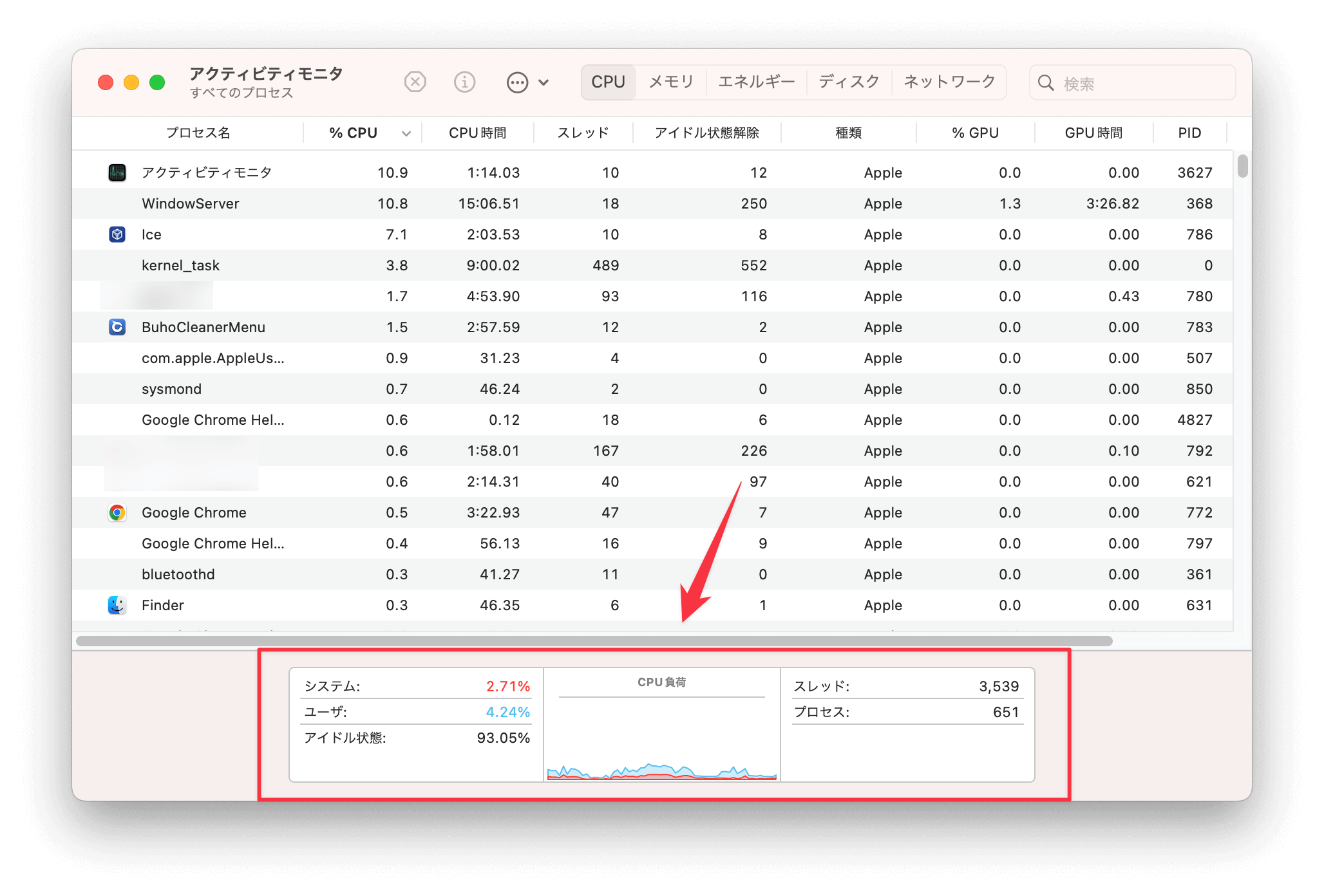
Task: Select the BuhoCleanerMenu process name
Action: (x=203, y=327)
